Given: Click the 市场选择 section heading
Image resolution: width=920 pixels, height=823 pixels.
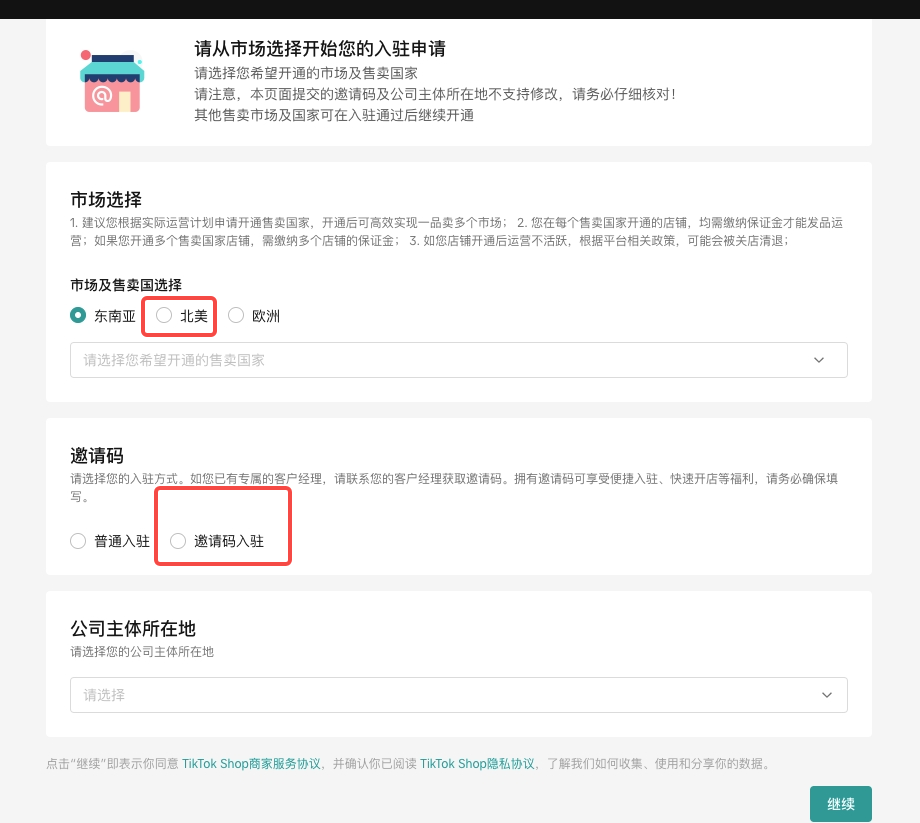Looking at the screenshot, I should tap(106, 199).
